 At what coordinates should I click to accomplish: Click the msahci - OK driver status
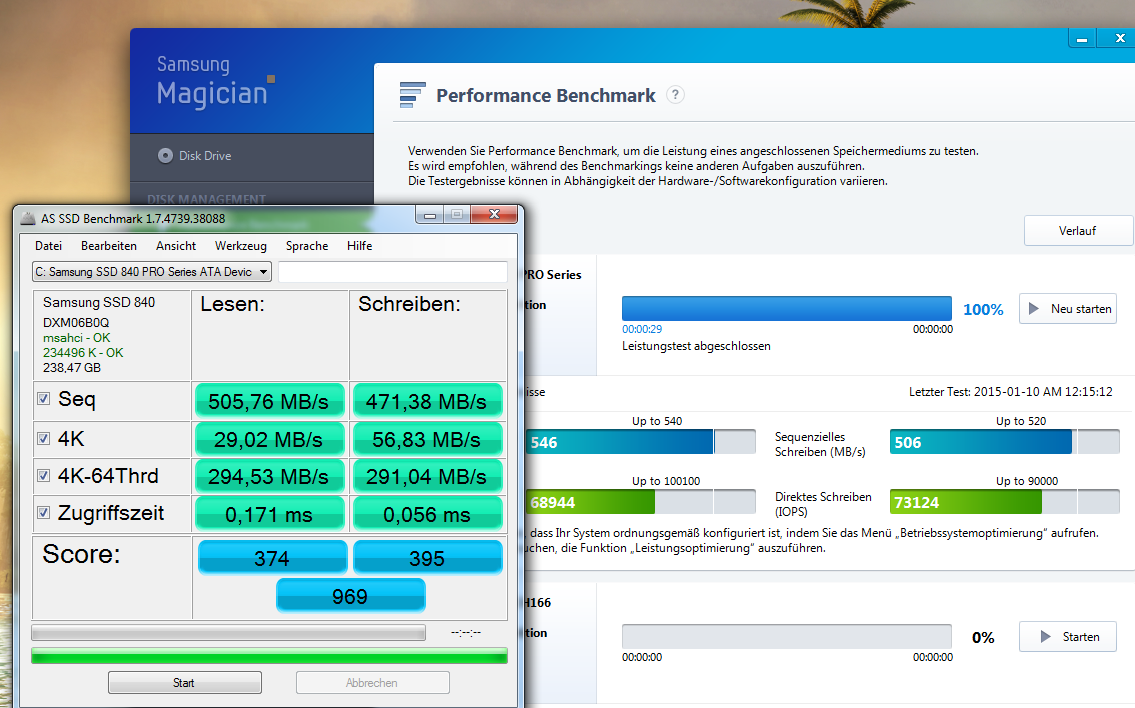[77, 338]
